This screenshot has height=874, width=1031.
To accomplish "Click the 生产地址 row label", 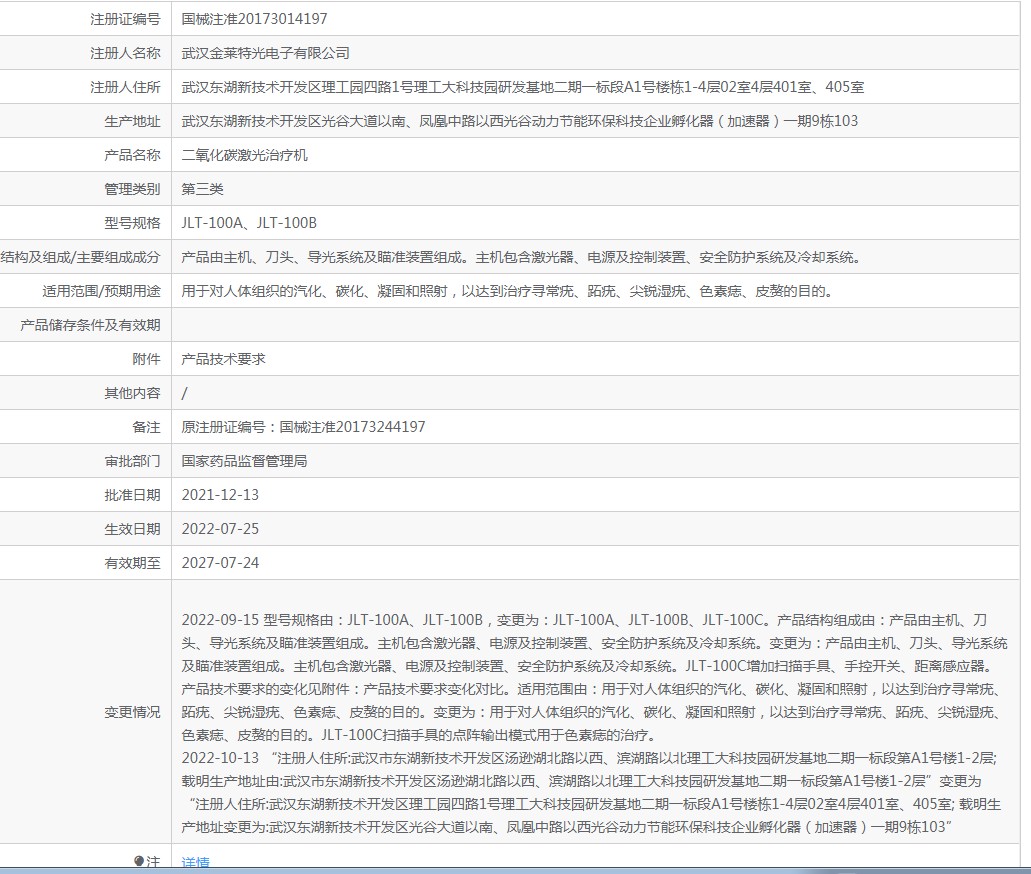I will point(132,121).
